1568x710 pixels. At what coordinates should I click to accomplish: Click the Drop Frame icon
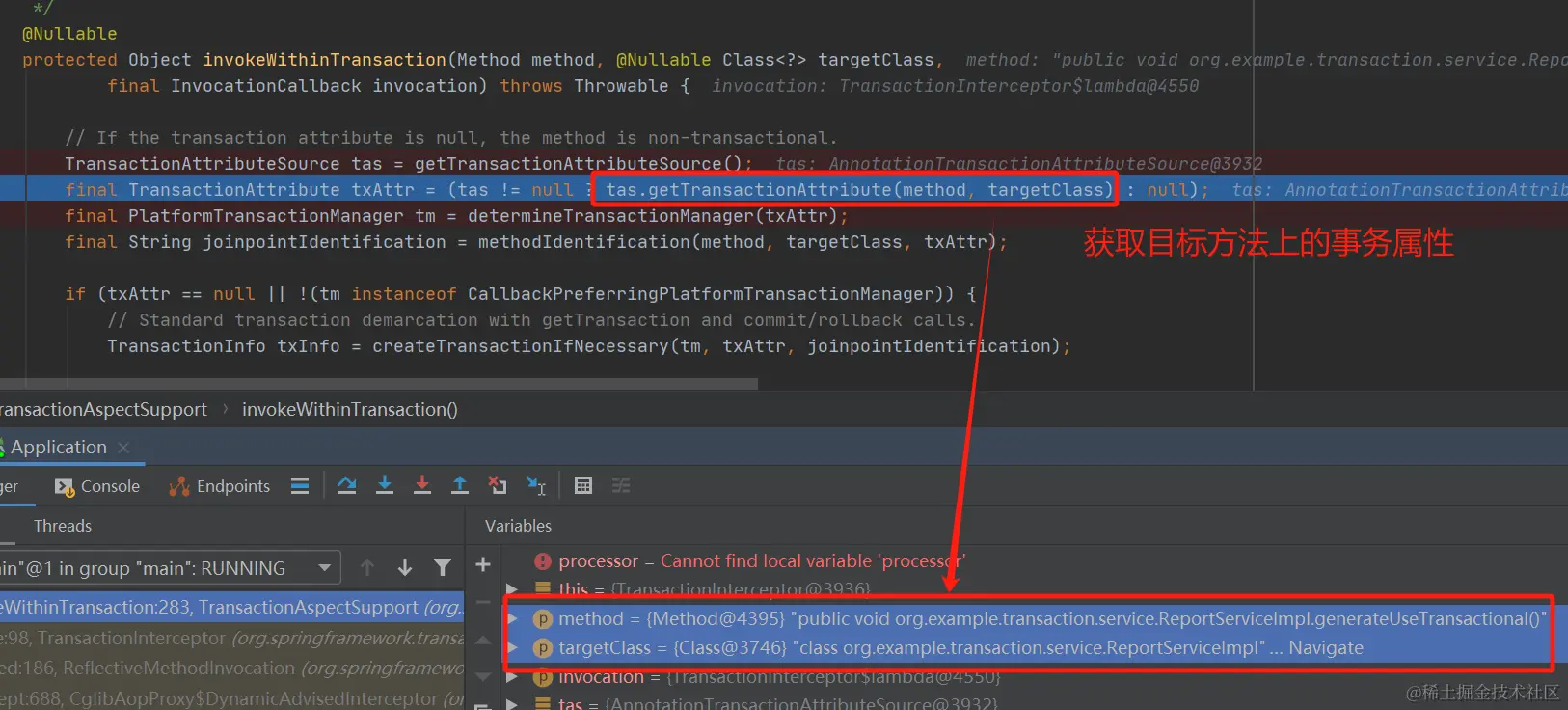tap(498, 485)
